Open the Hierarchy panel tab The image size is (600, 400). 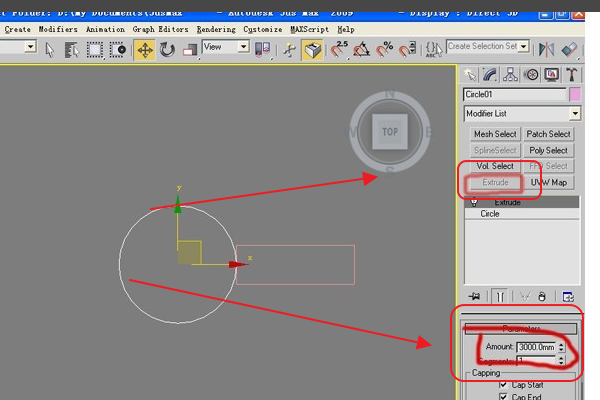click(510, 75)
